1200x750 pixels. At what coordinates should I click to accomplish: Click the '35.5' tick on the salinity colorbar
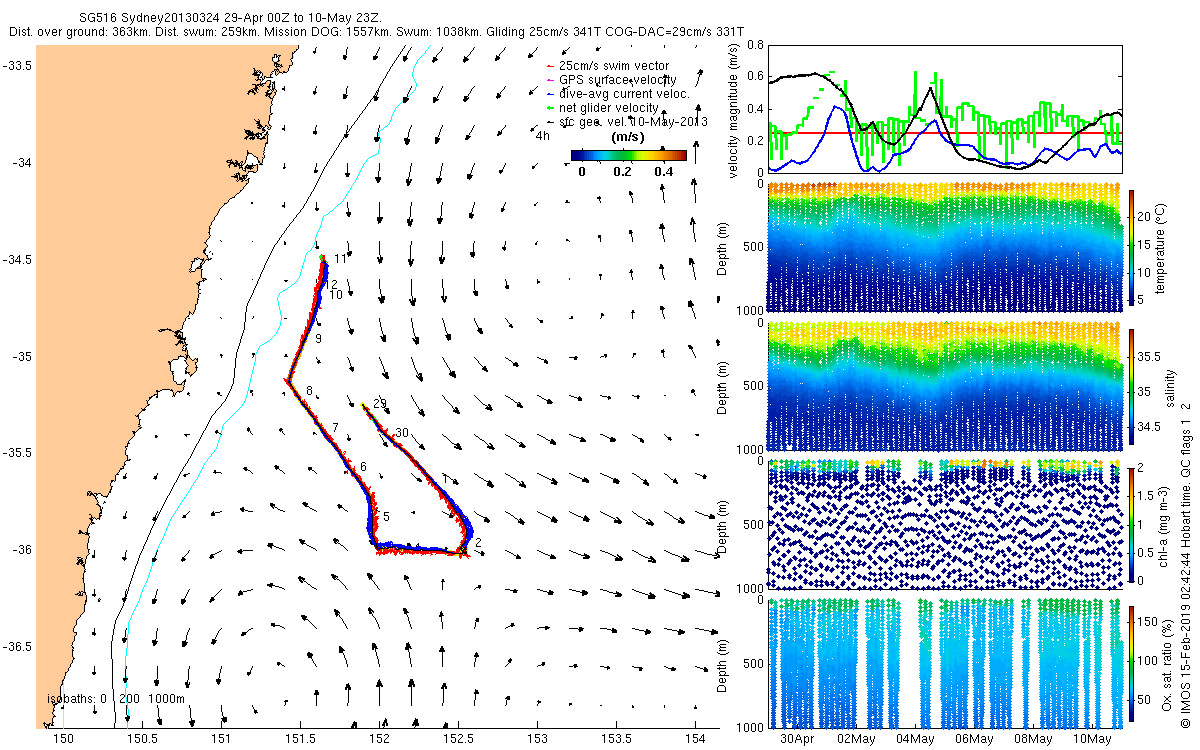click(1151, 356)
